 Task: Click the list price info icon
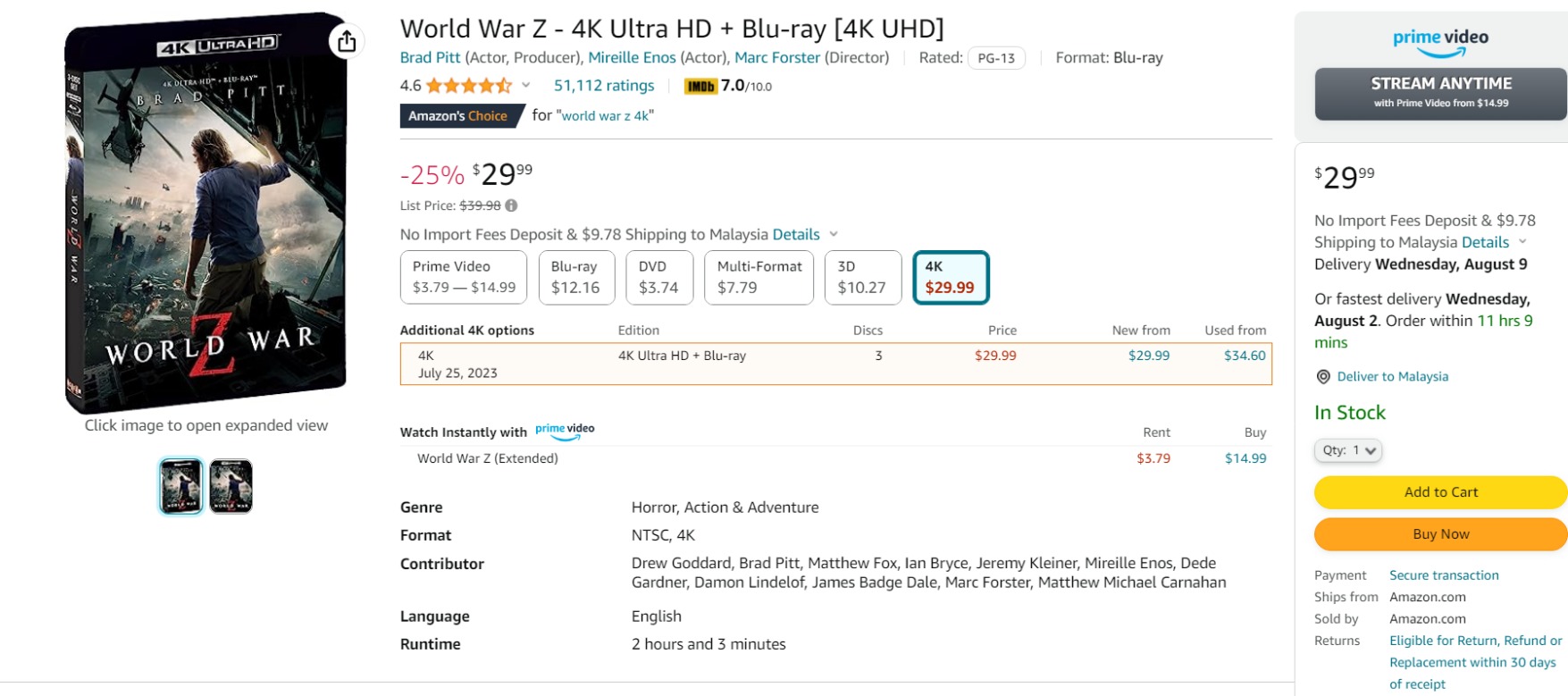511,205
